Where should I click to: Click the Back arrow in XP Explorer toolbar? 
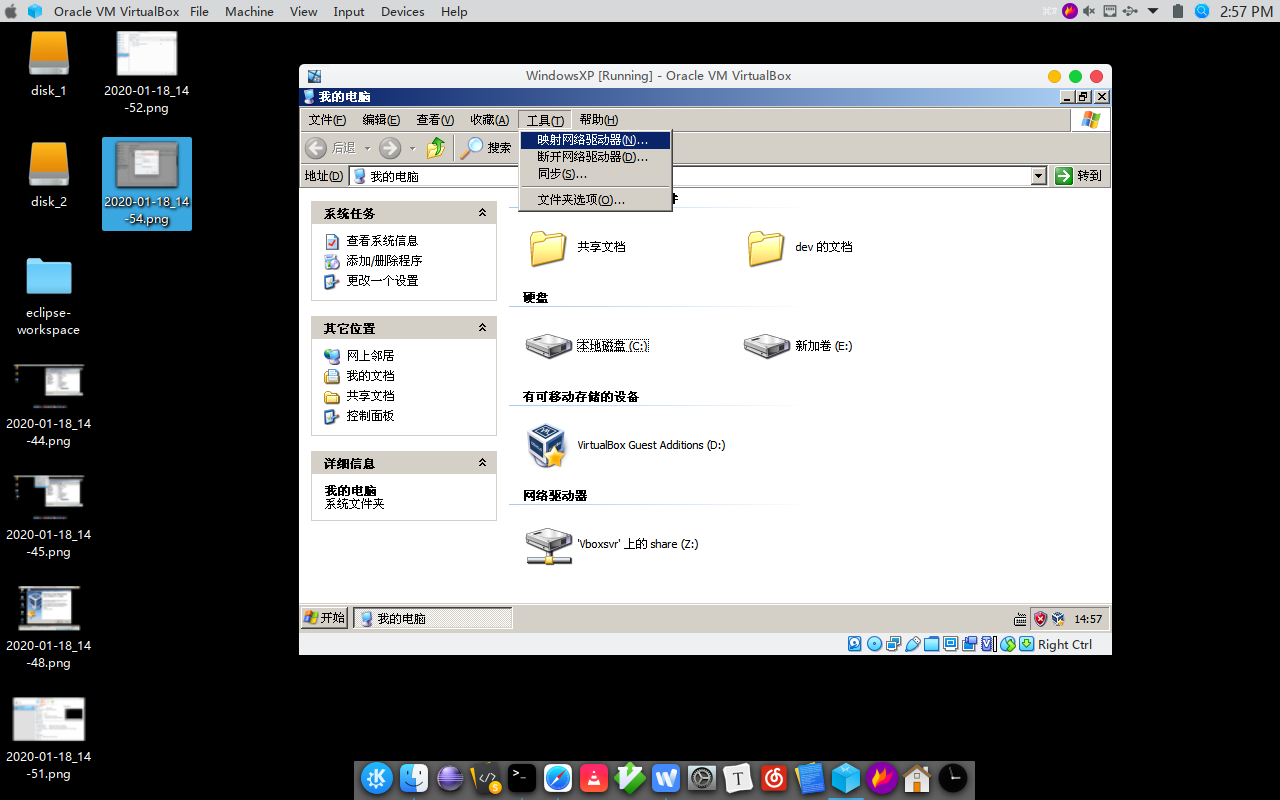point(316,148)
